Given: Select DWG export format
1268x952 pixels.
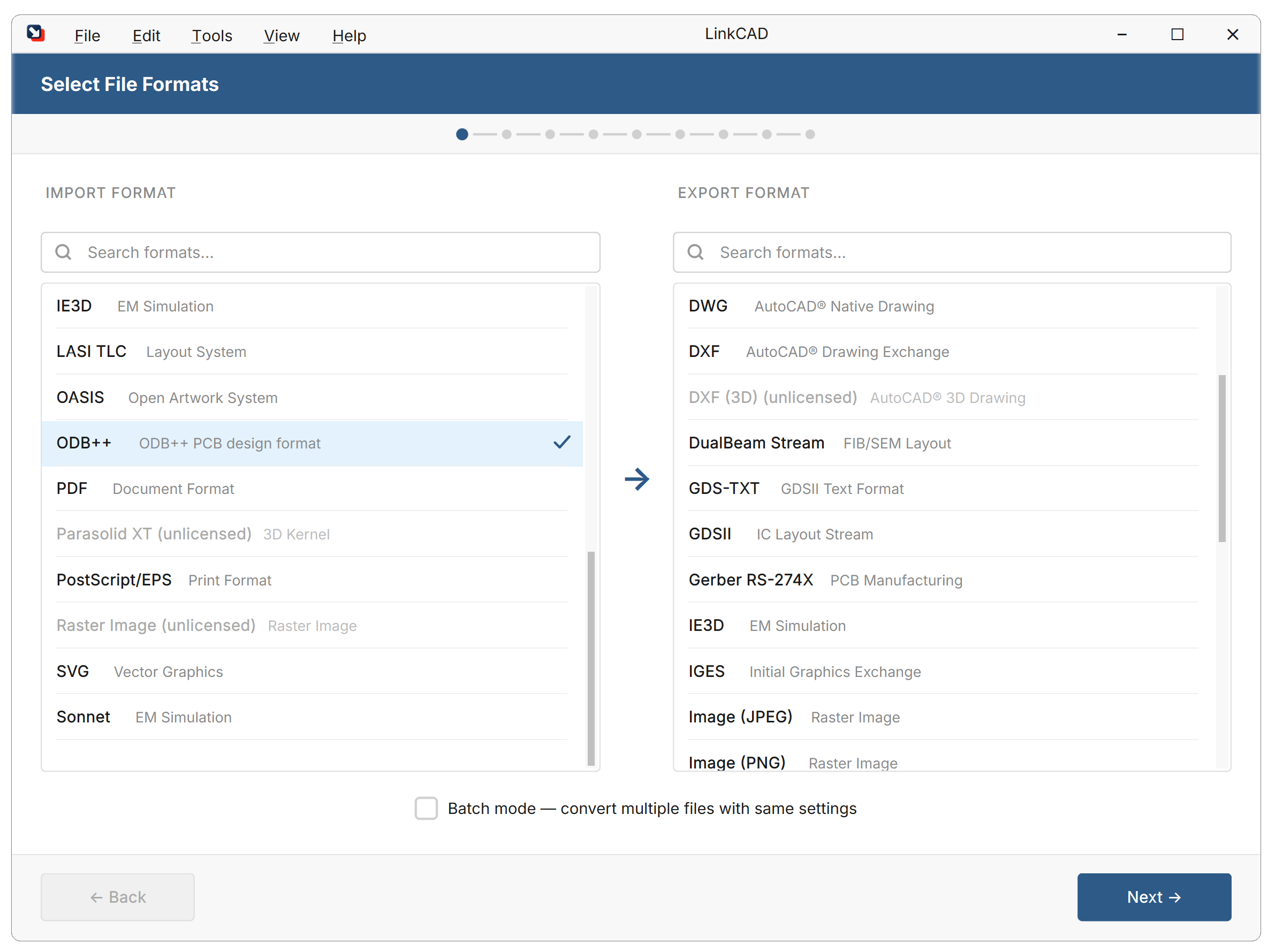Looking at the screenshot, I should 944,306.
